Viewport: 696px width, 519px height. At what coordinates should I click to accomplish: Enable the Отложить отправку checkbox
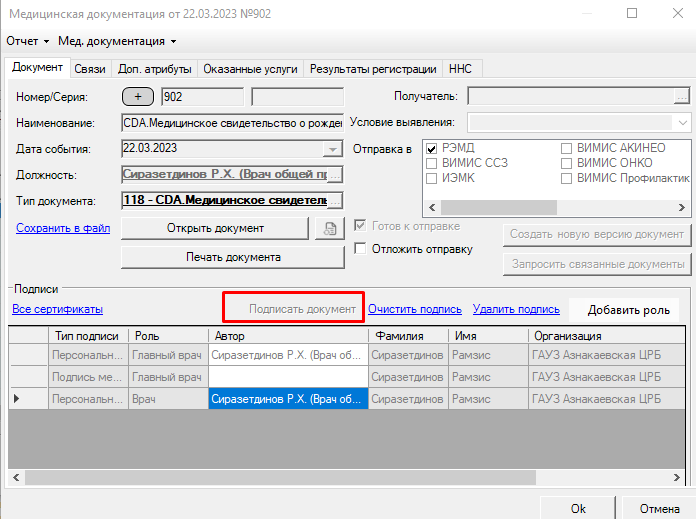point(362,249)
